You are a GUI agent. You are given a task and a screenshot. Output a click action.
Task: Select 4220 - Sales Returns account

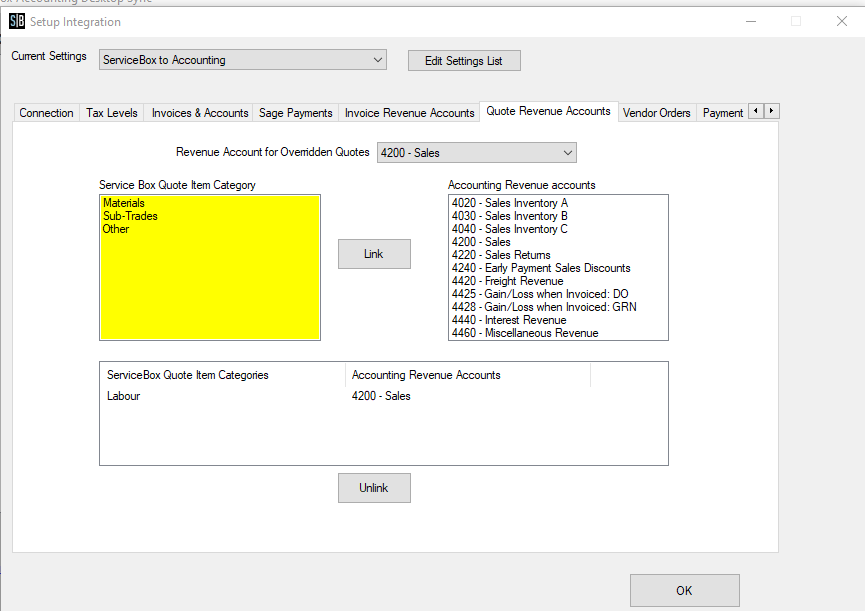tap(558, 255)
